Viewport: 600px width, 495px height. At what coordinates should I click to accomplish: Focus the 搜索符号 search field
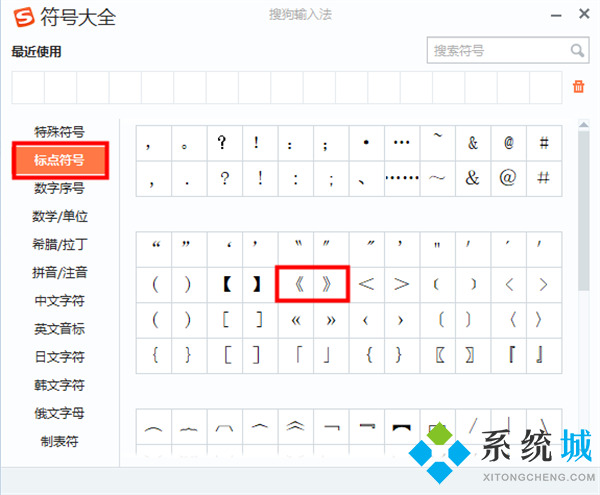coord(508,50)
